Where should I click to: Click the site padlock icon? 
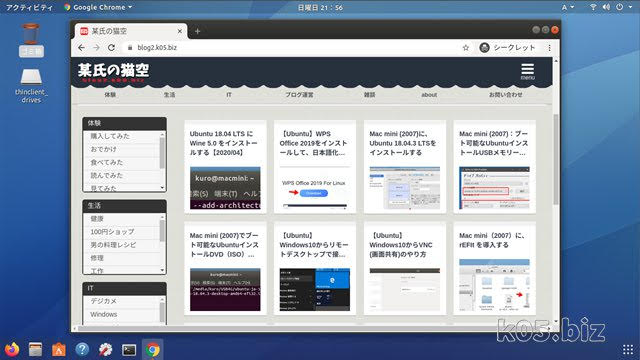(x=130, y=48)
